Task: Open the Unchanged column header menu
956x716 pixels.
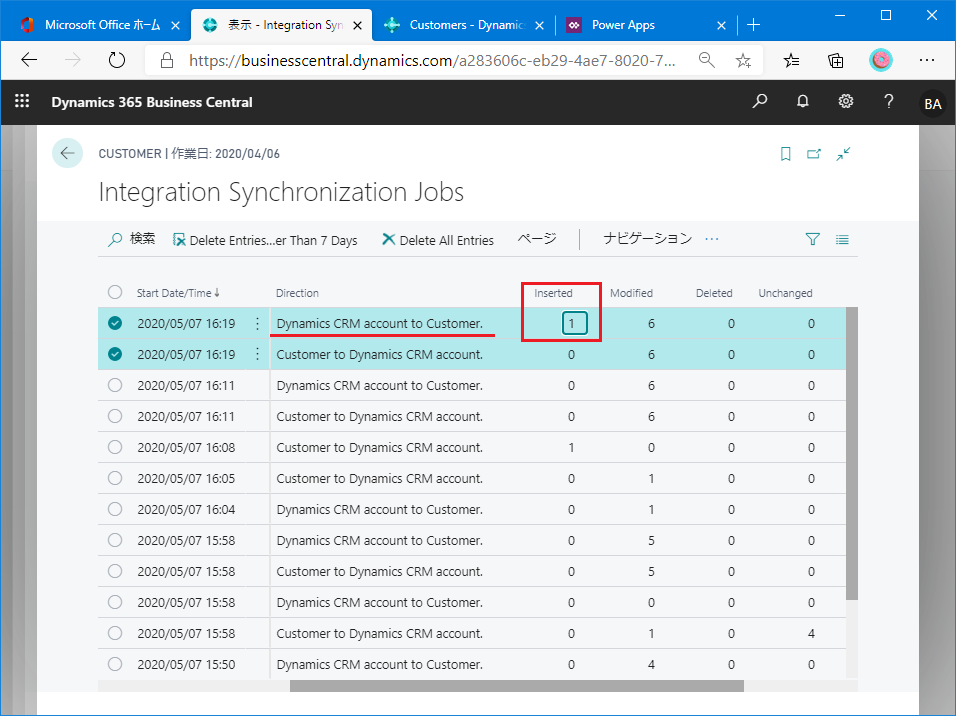Action: coord(785,293)
